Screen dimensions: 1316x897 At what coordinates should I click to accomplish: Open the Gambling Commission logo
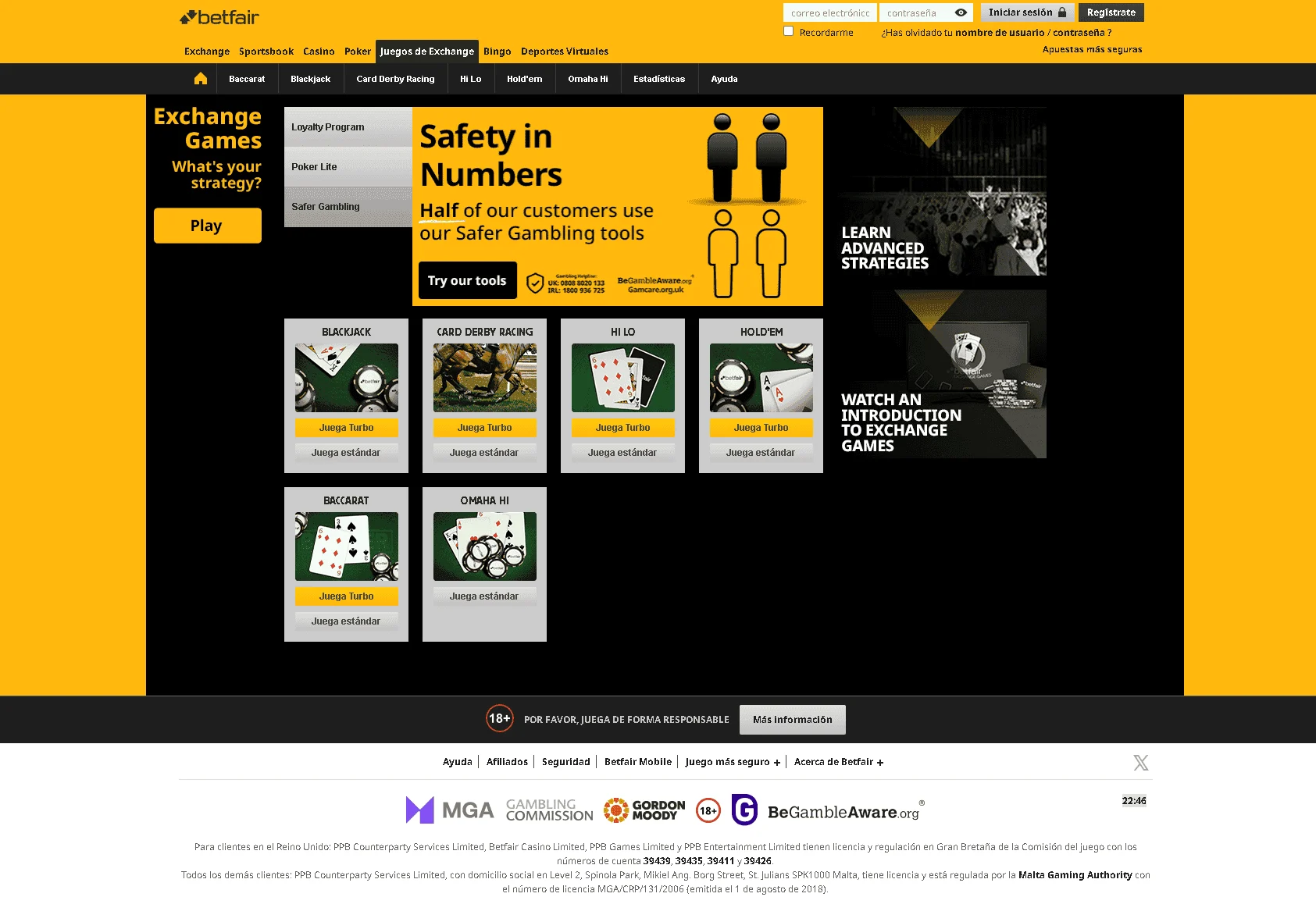(x=549, y=810)
